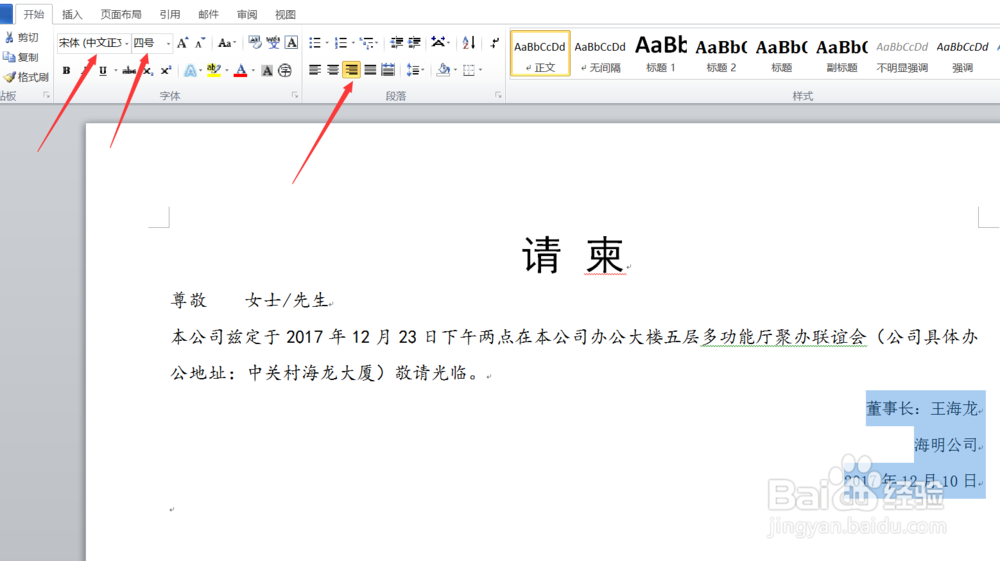Click the Copy (复制) button
The height and width of the screenshot is (561, 1000).
[21, 57]
